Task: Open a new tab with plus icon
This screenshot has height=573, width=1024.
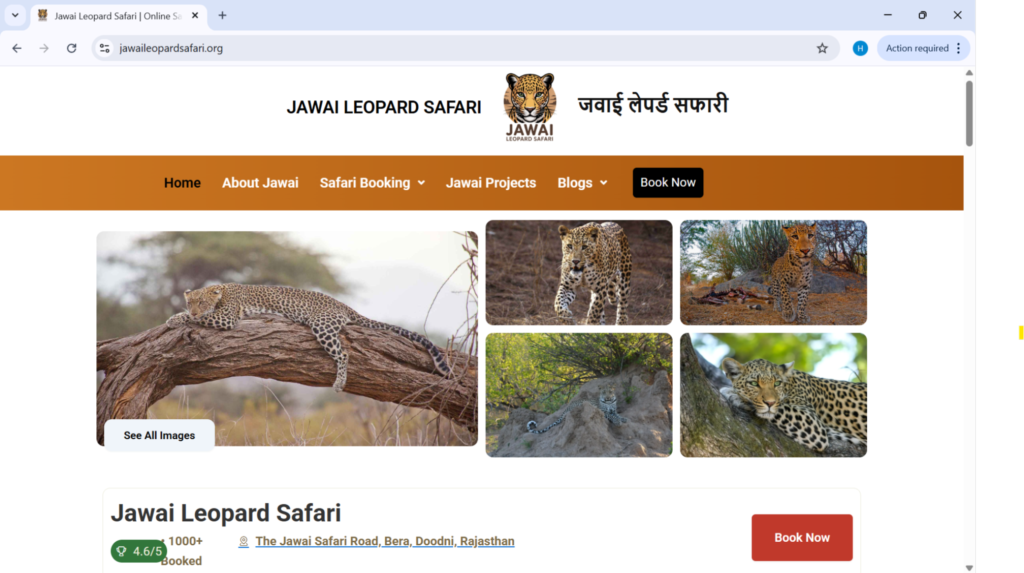Action: [222, 16]
